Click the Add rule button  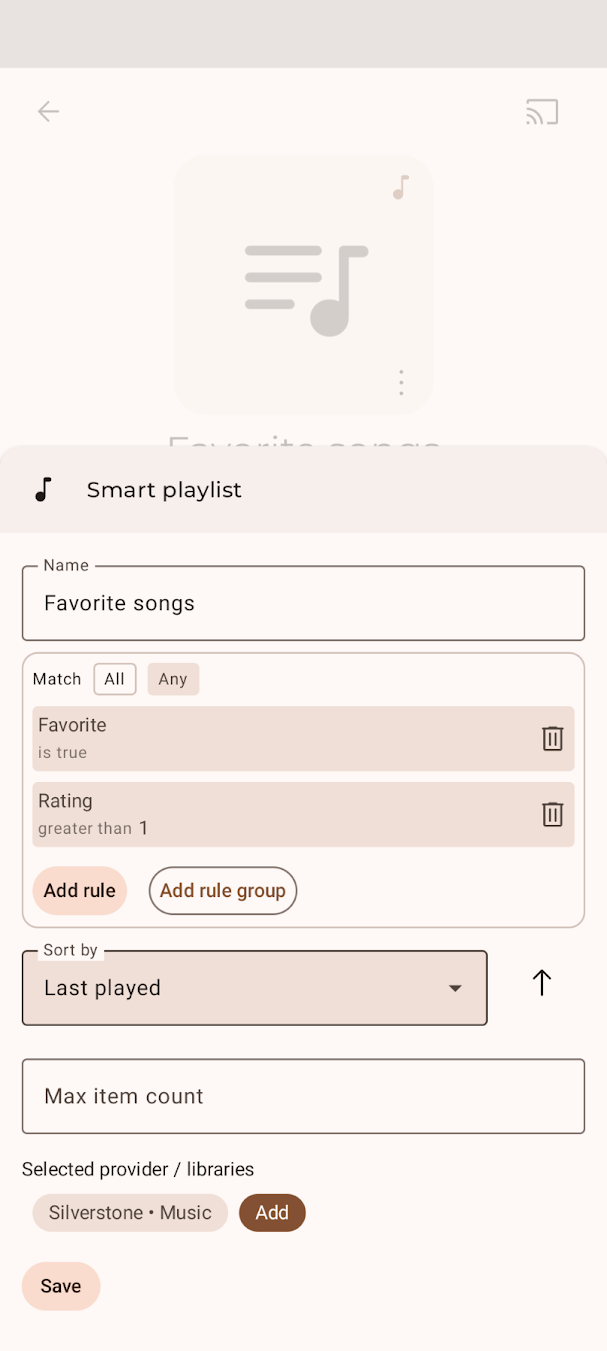coord(79,891)
